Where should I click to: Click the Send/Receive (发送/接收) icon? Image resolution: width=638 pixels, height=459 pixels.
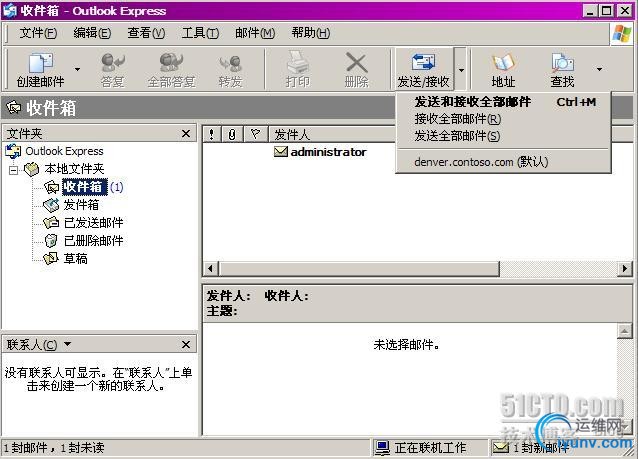click(424, 70)
